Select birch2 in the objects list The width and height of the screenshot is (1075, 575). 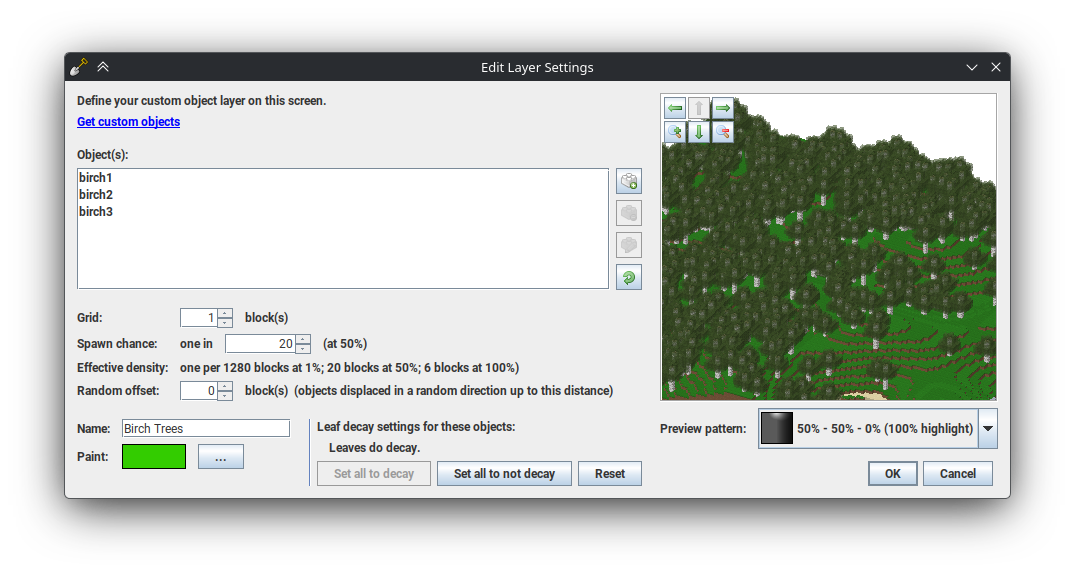point(343,195)
